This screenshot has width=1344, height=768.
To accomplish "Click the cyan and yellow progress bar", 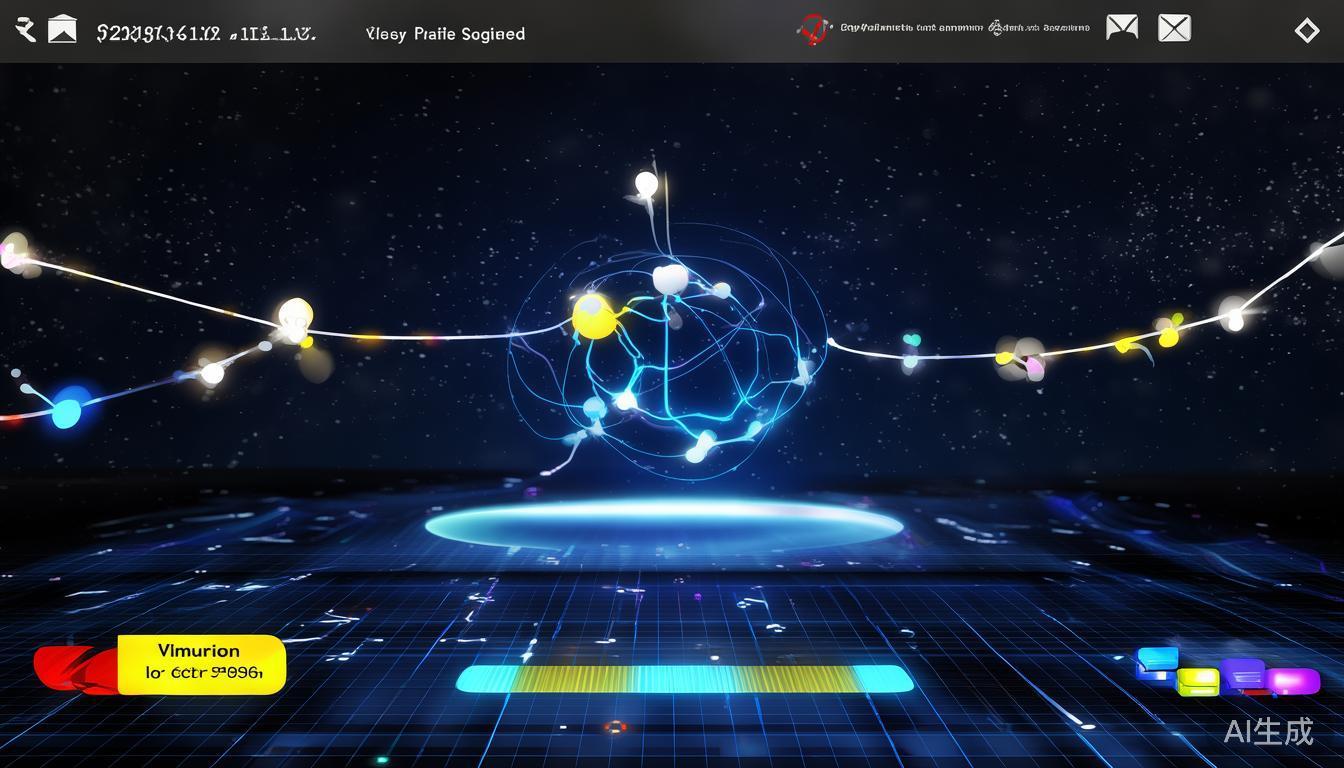I will 685,679.
